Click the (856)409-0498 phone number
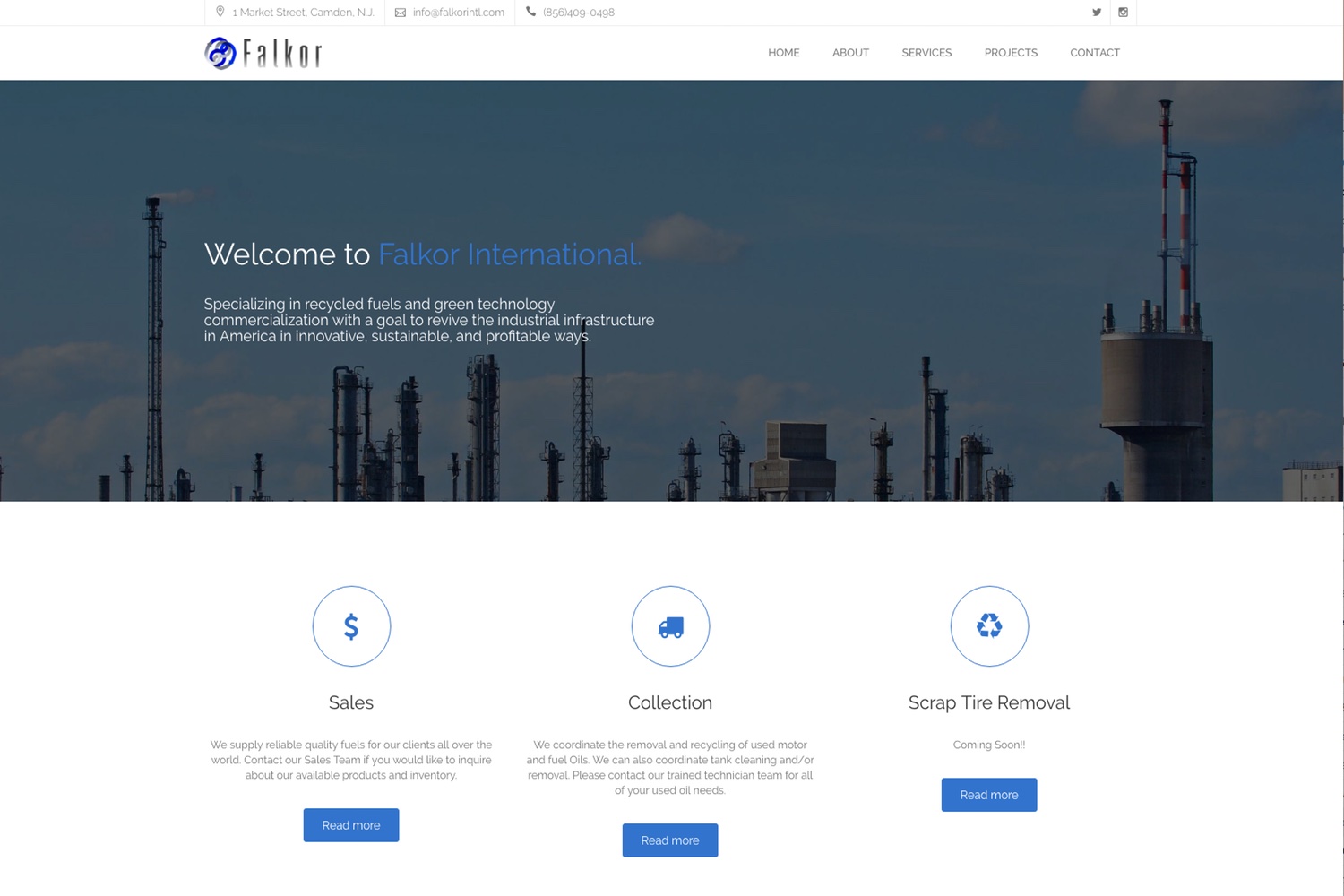This screenshot has width=1344, height=896. 579,13
